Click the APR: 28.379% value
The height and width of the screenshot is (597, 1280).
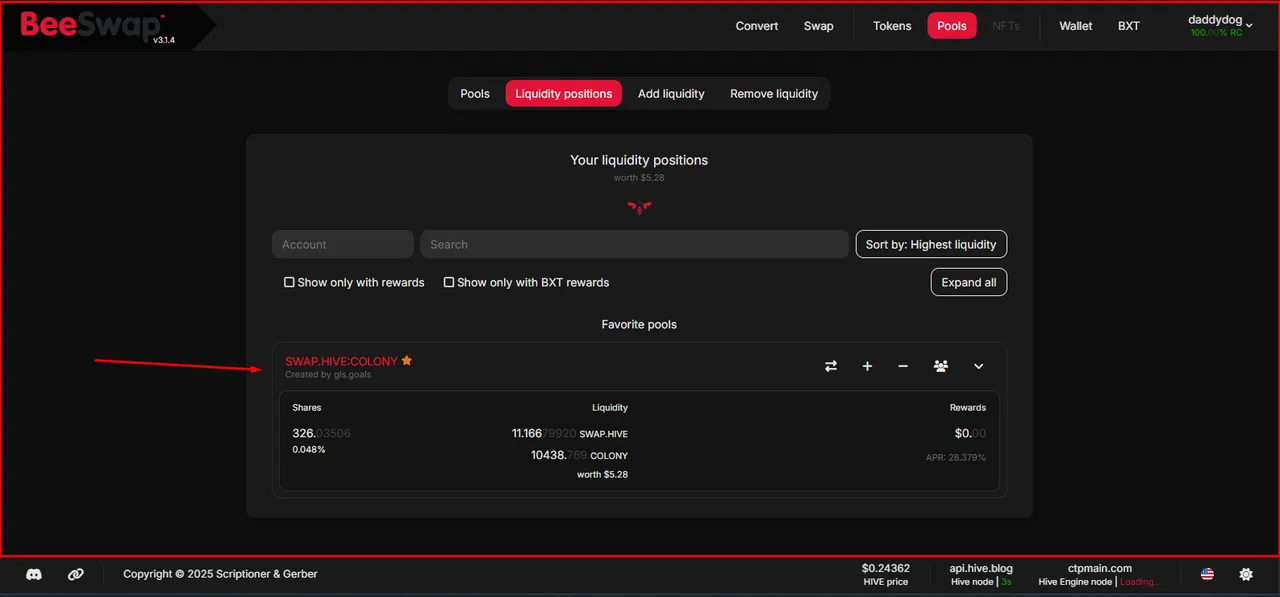pos(955,457)
